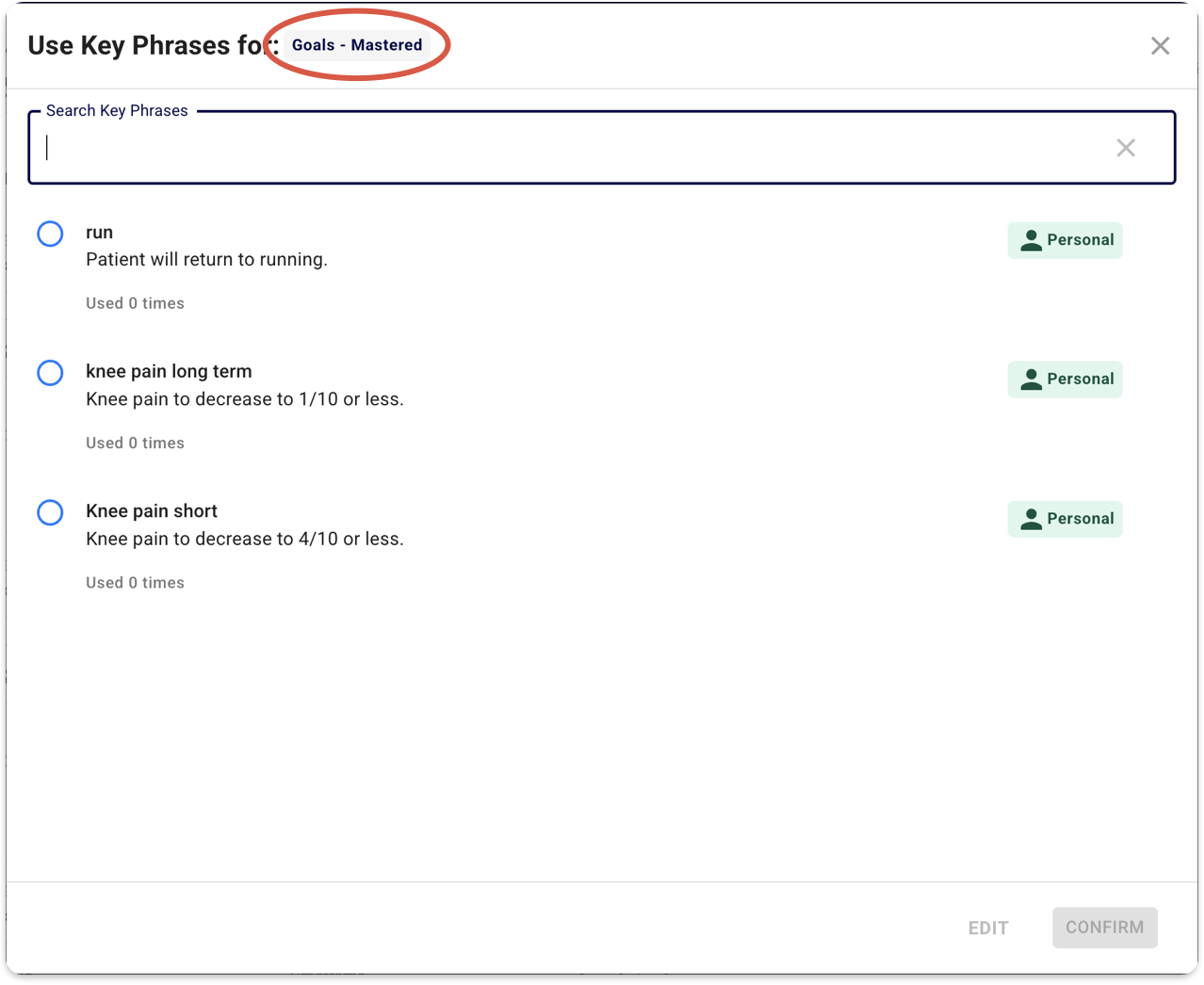Click 'Knee pain to decrease to 4/10' description

[x=244, y=539]
